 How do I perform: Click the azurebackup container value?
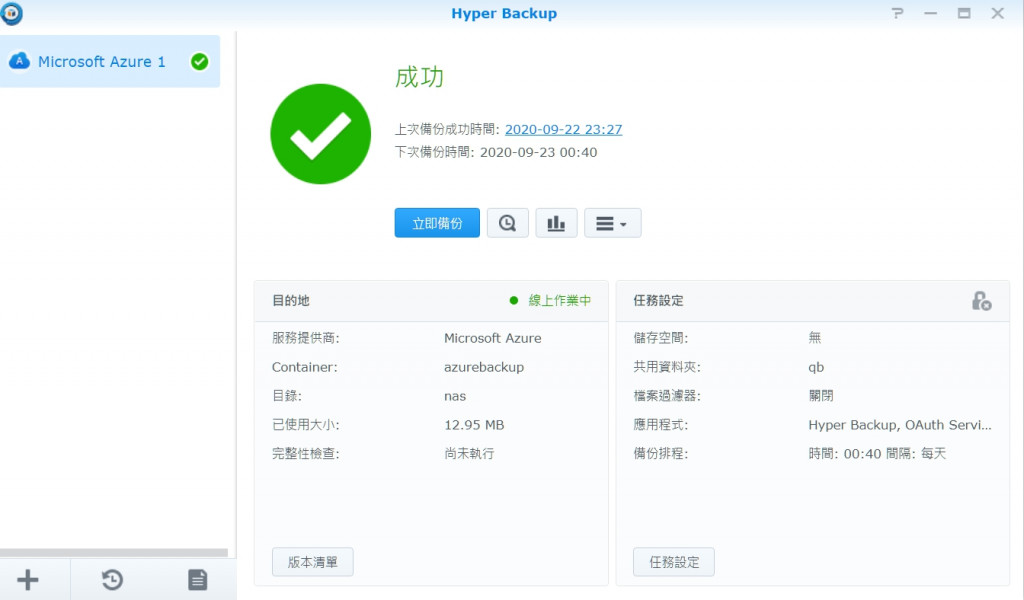coord(484,367)
